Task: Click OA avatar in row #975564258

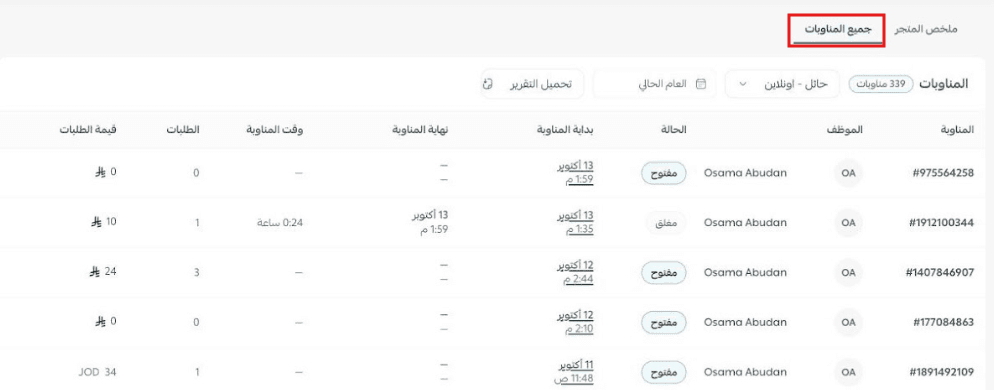Action: [x=848, y=172]
